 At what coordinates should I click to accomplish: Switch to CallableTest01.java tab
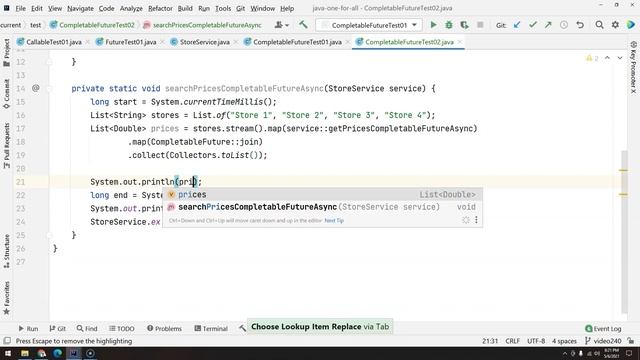click(53, 42)
